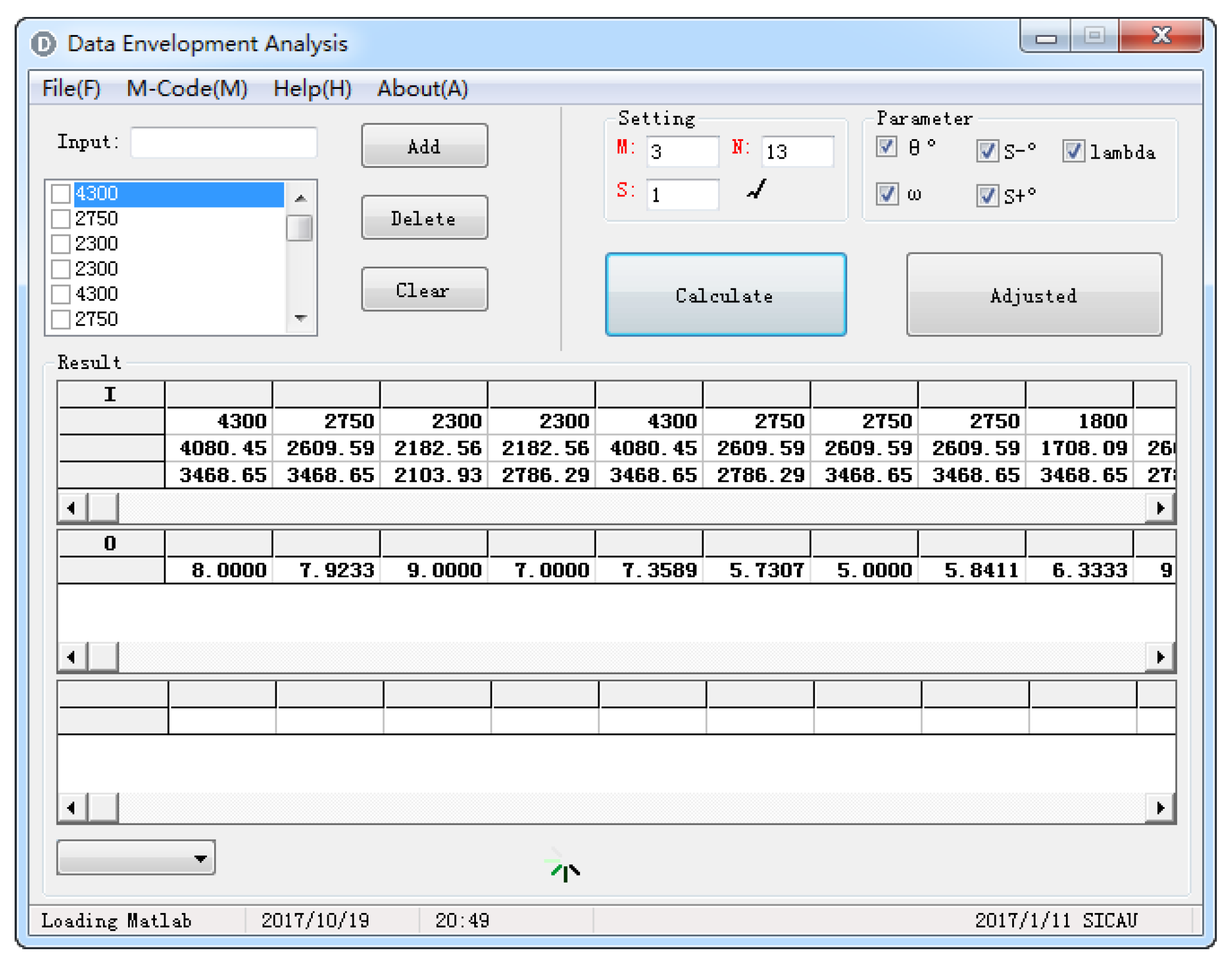Open the Help(H) menu
1232x965 pixels.
click(312, 89)
